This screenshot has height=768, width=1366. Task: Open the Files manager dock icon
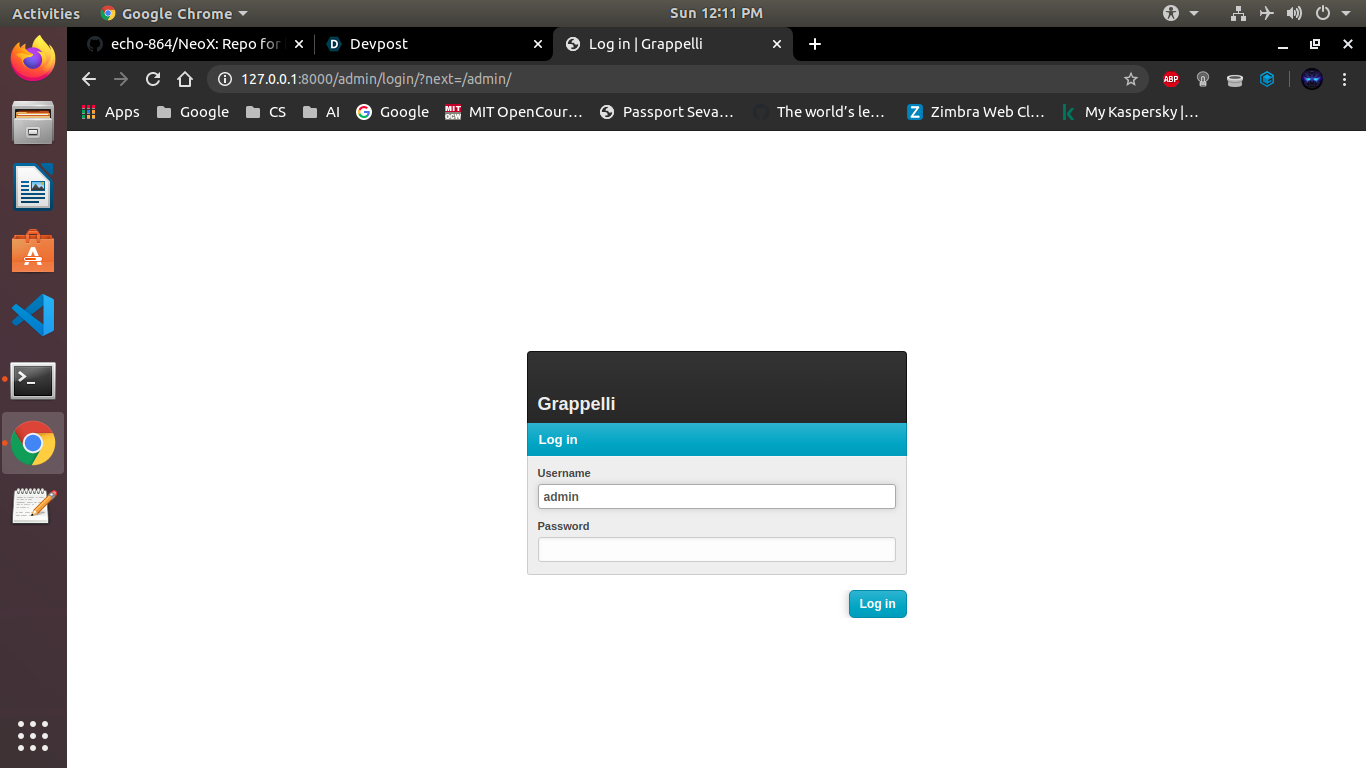[x=33, y=122]
